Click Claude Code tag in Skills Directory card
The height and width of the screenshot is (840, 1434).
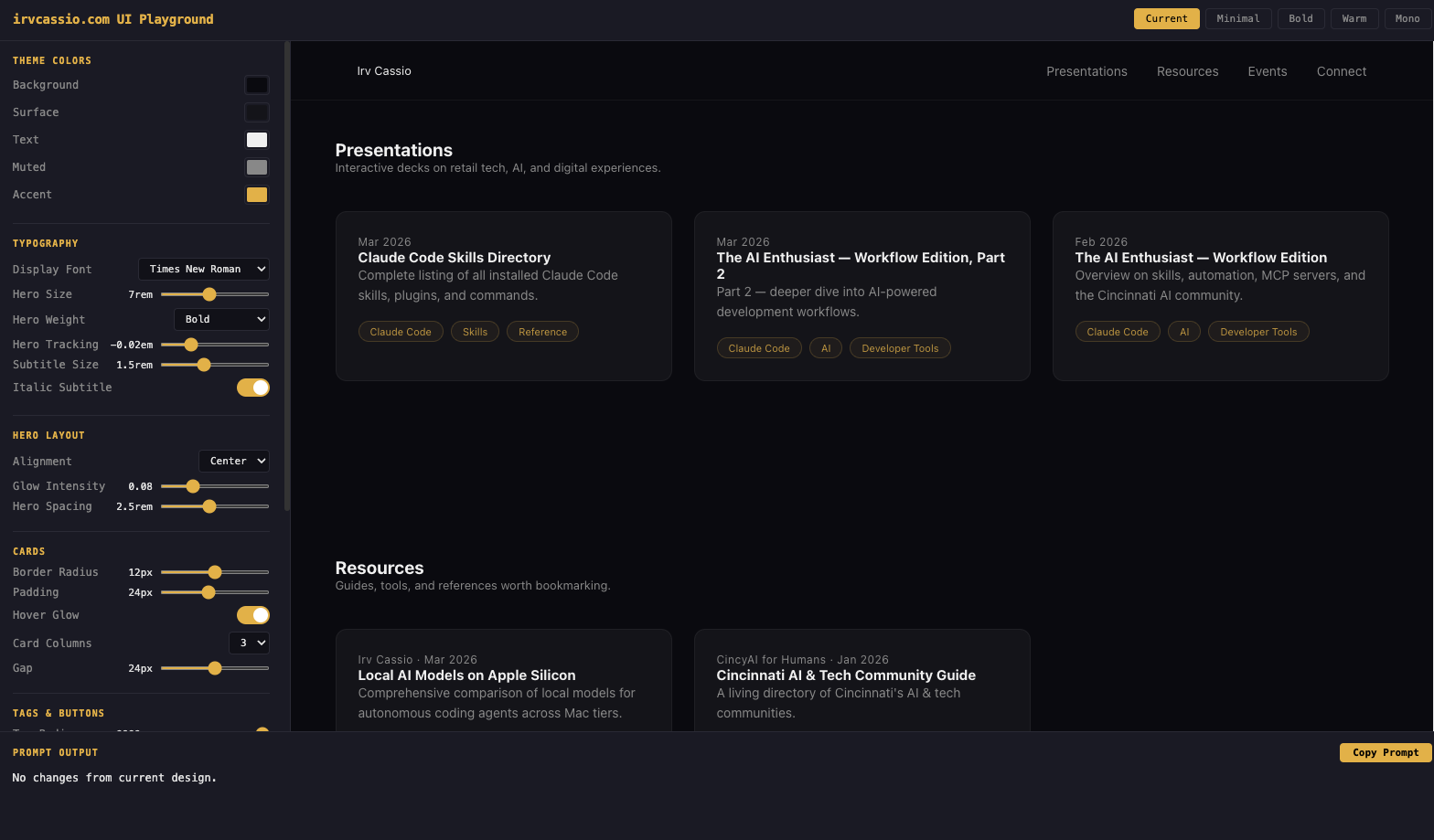[x=401, y=332]
